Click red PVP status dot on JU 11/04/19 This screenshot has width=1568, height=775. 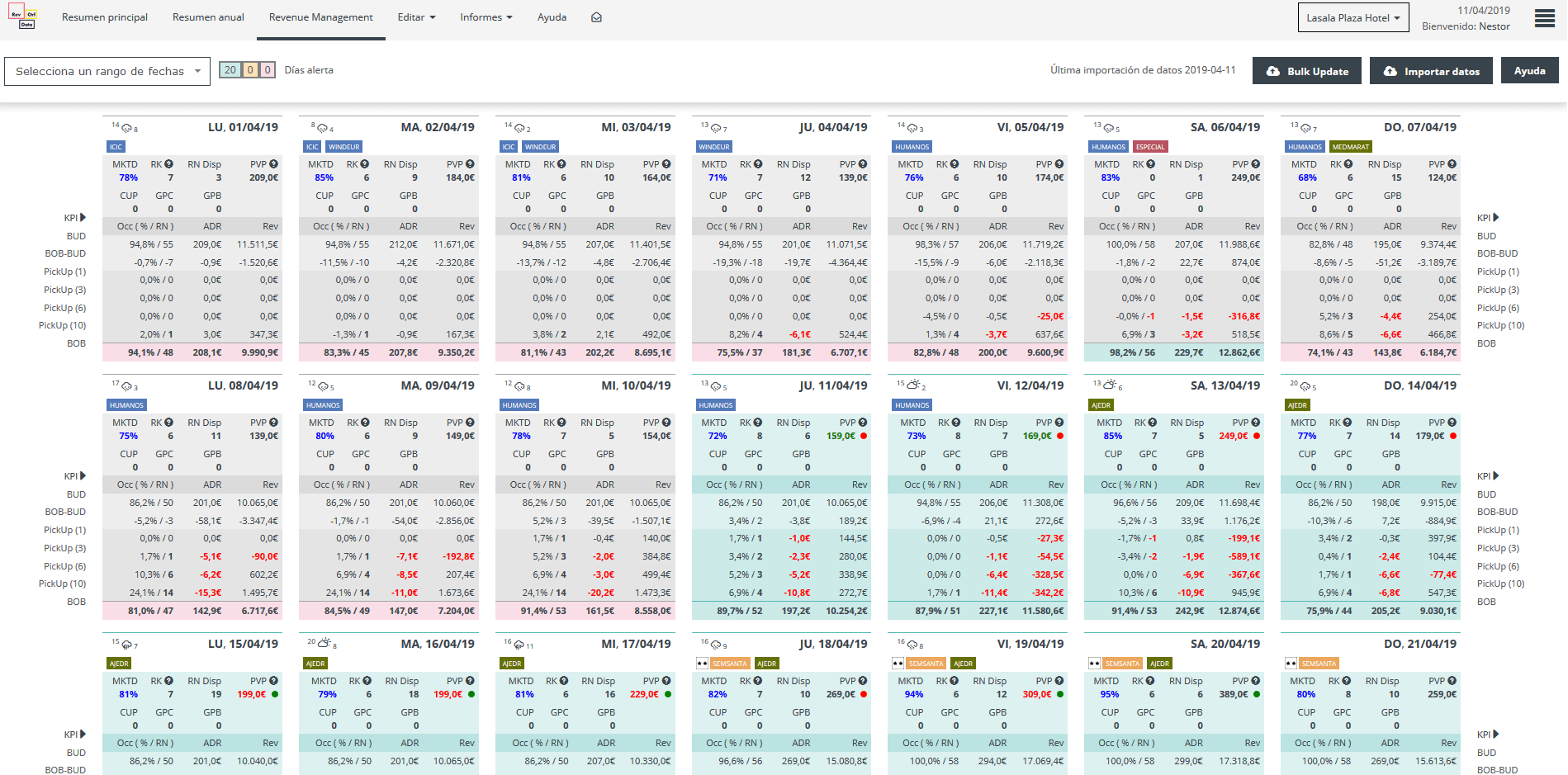[864, 436]
